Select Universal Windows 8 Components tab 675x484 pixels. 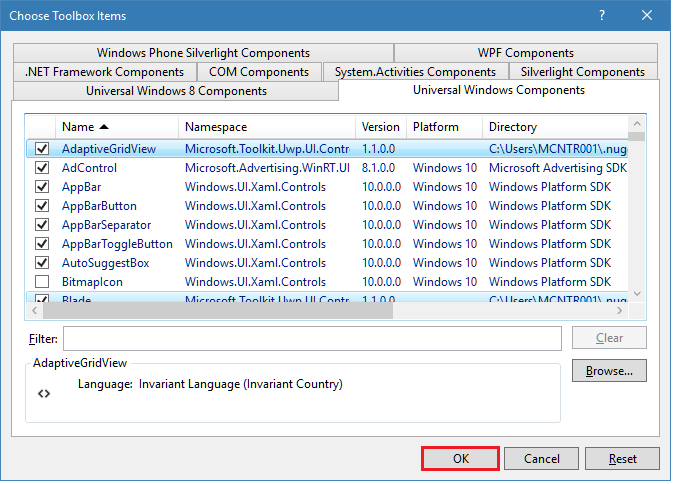tap(176, 91)
